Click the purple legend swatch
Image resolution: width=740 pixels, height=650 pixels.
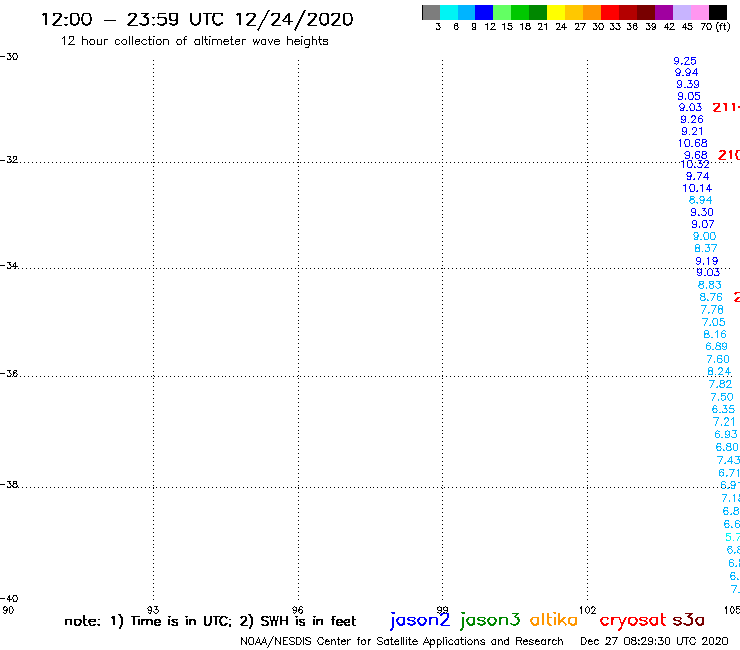point(664,12)
